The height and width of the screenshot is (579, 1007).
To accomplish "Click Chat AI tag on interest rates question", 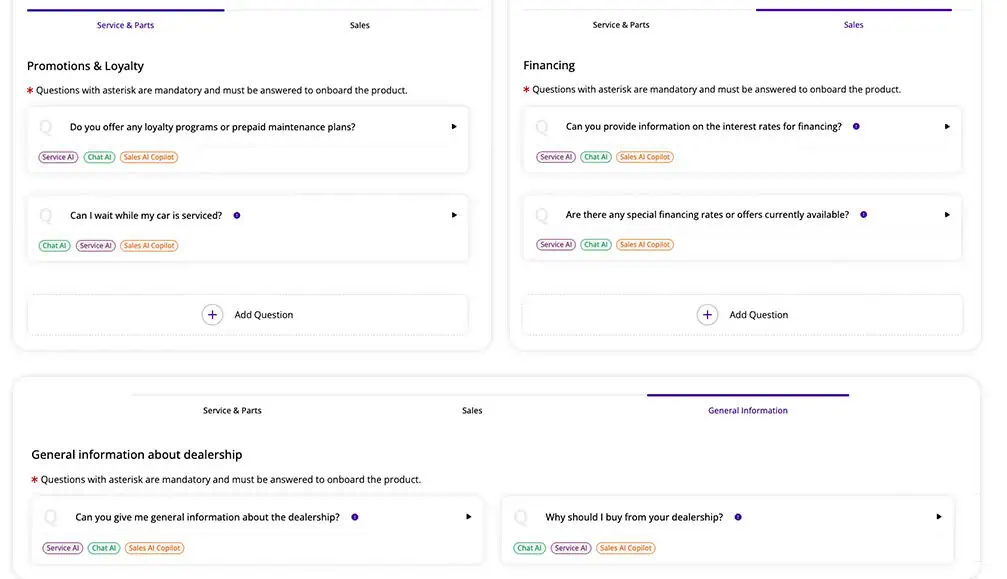I will [596, 157].
